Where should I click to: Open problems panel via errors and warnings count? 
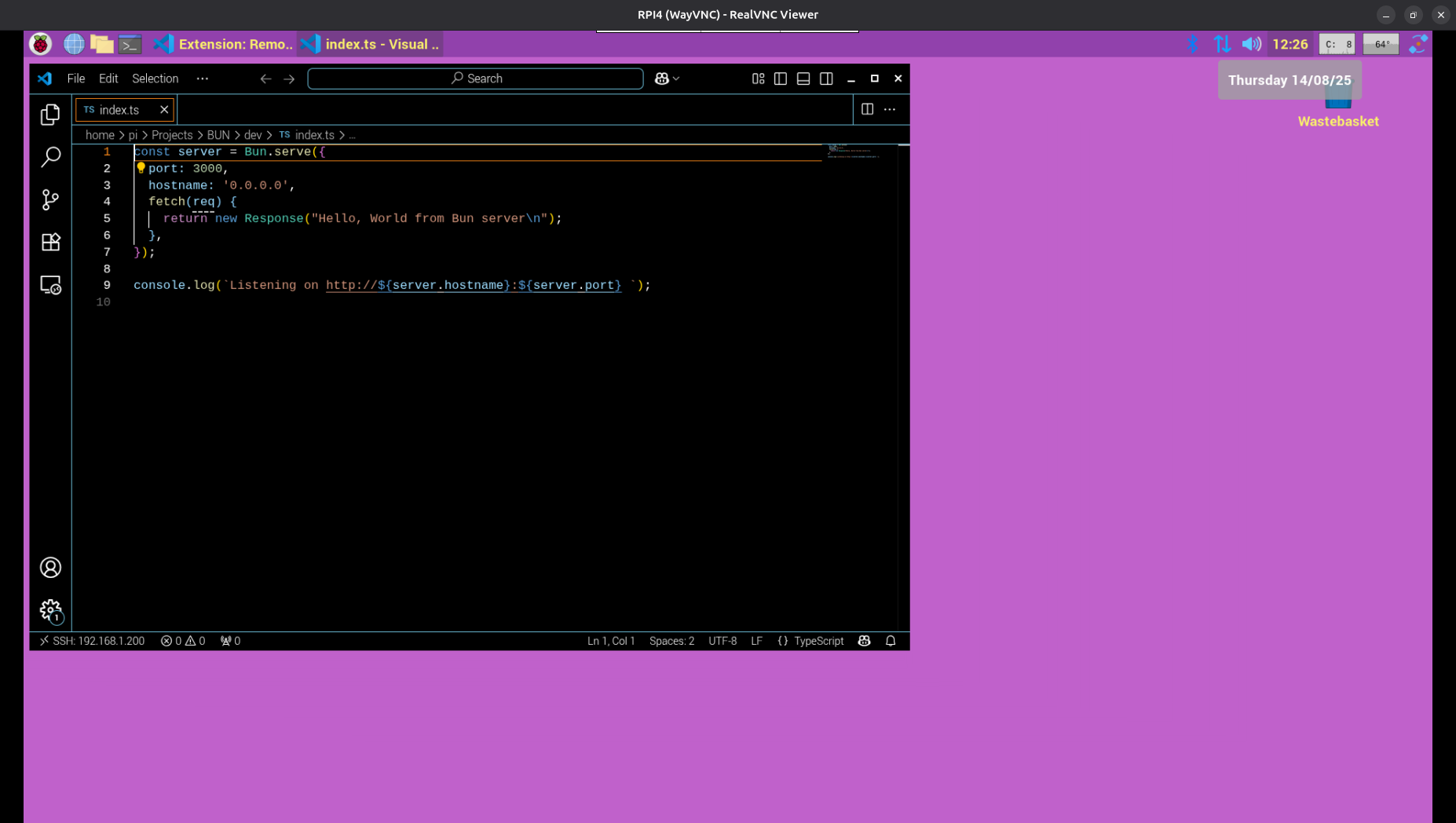point(183,641)
